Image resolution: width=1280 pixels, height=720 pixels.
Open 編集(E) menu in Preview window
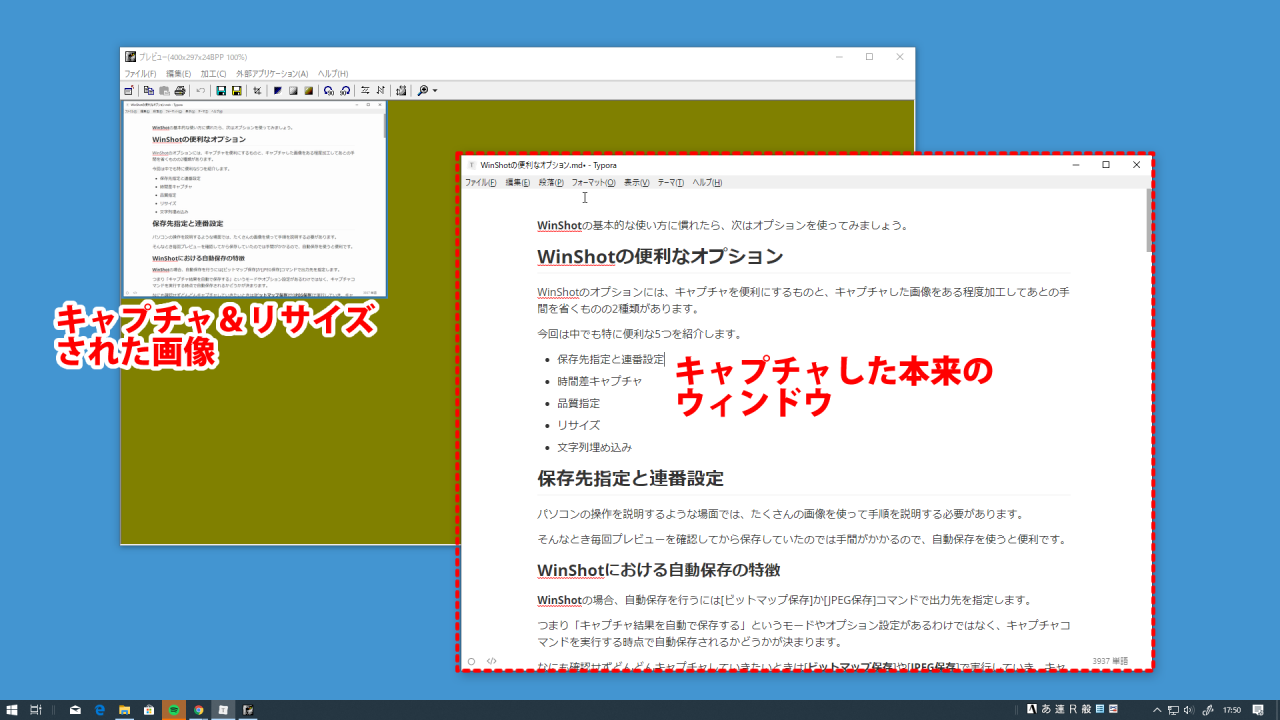click(179, 74)
